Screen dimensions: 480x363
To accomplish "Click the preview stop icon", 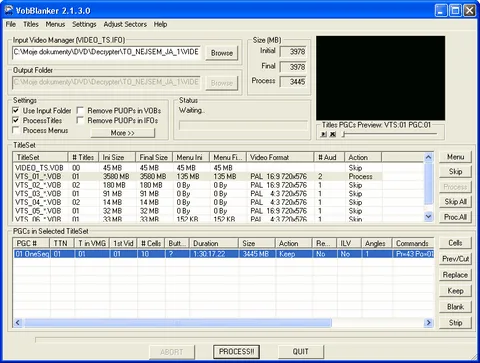I will [x=333, y=134].
